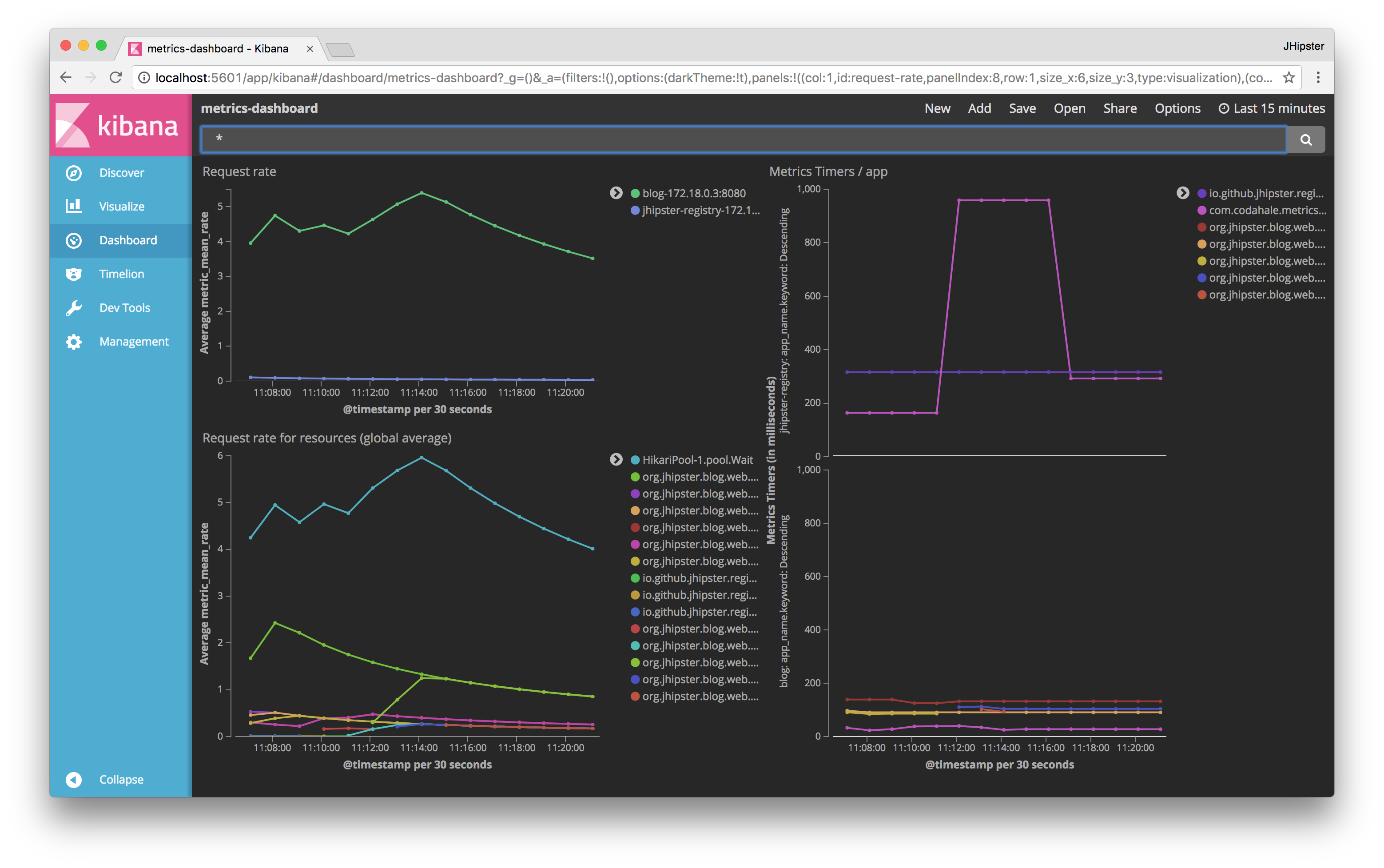
Task: Open the Share menu
Action: pyautogui.click(x=1119, y=108)
